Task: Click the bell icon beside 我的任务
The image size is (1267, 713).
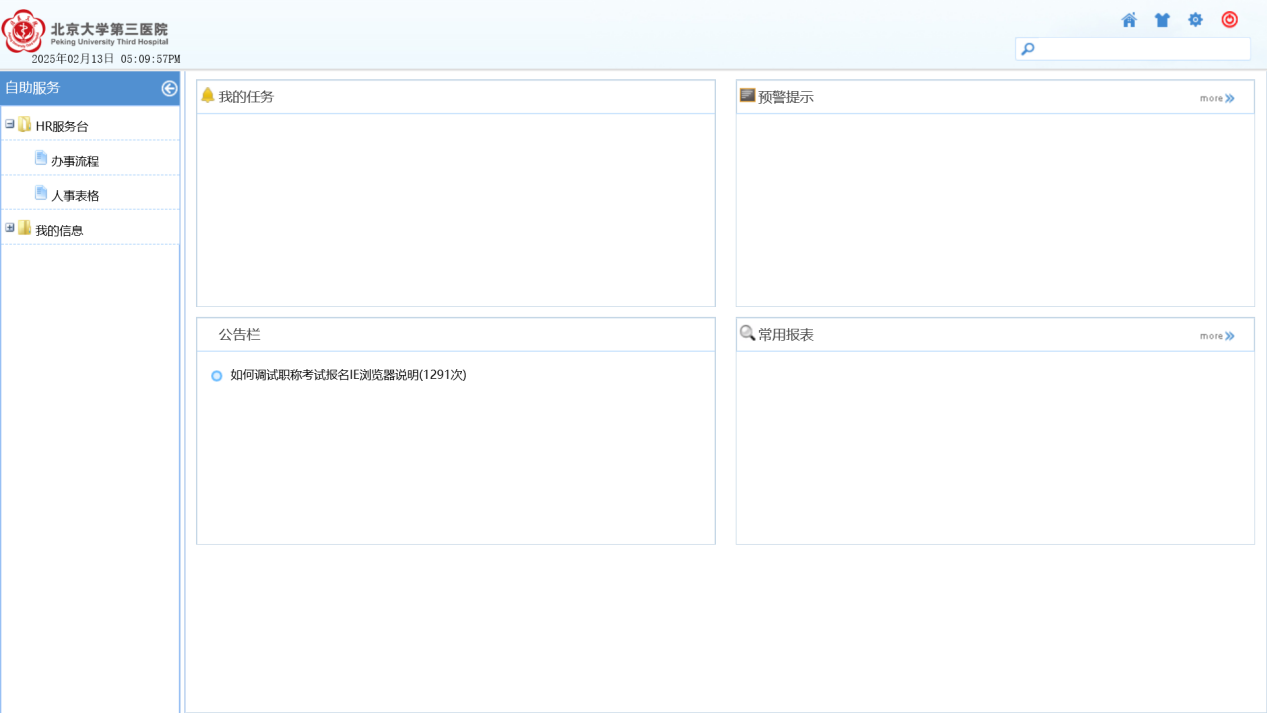Action: pos(208,96)
